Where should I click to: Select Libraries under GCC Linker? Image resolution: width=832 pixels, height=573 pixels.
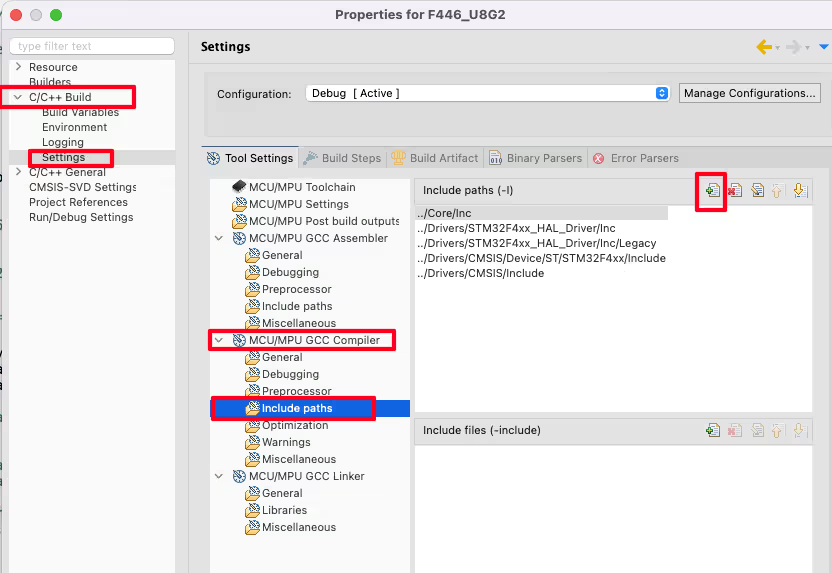(276, 510)
